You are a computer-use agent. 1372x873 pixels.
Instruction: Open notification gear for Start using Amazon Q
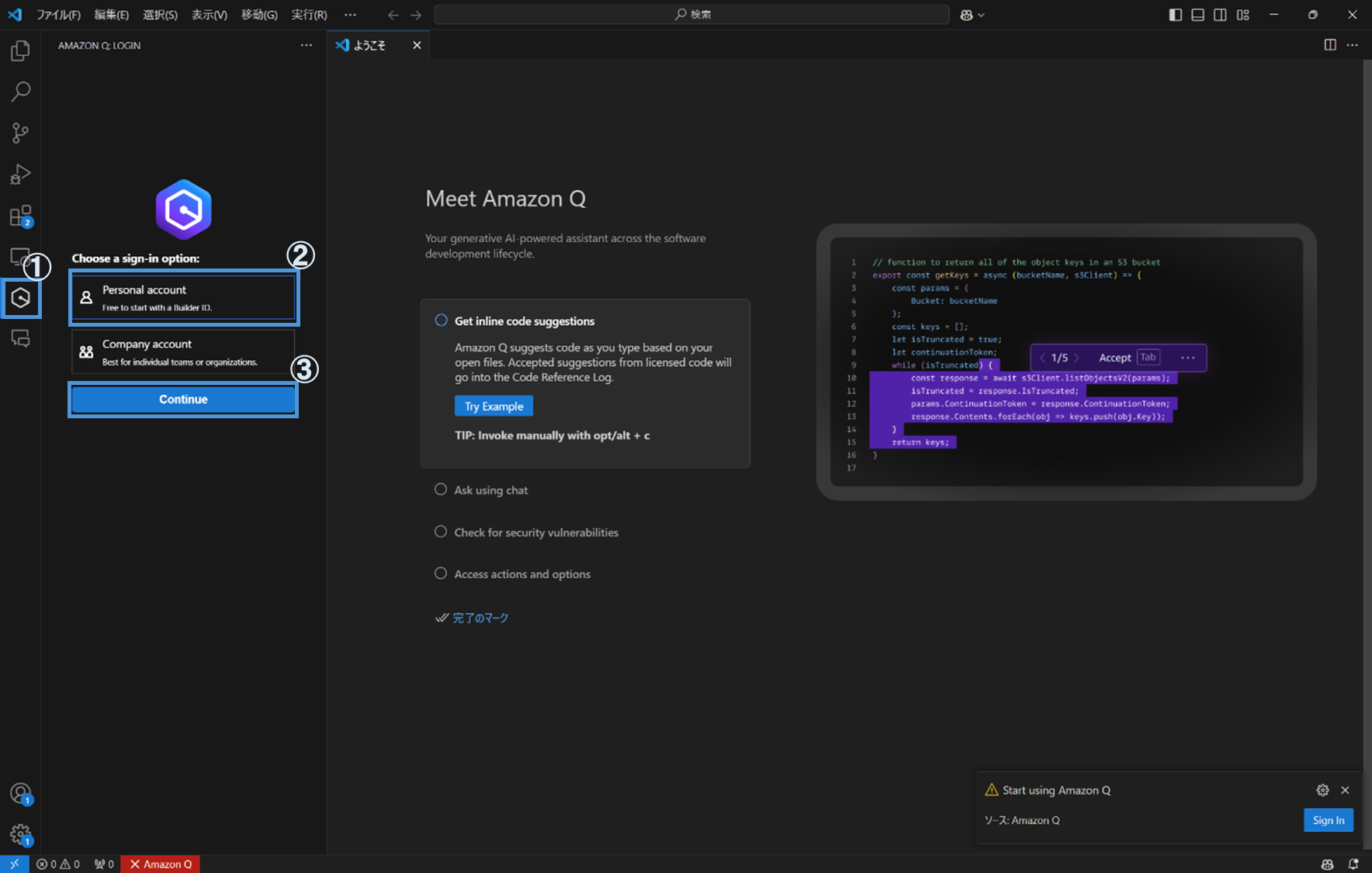pyautogui.click(x=1322, y=790)
